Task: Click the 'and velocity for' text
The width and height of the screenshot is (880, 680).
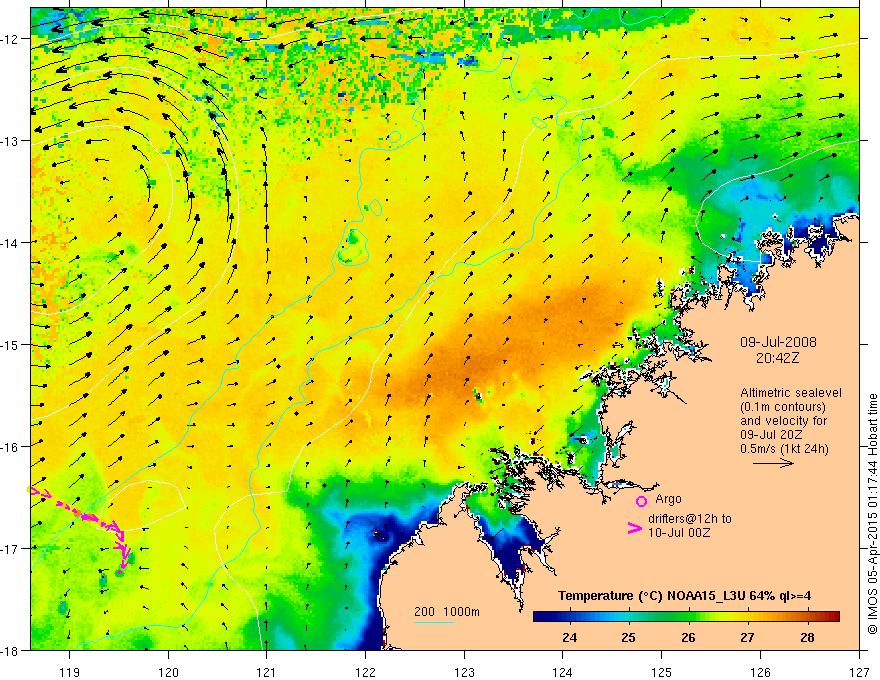Action: (783, 421)
